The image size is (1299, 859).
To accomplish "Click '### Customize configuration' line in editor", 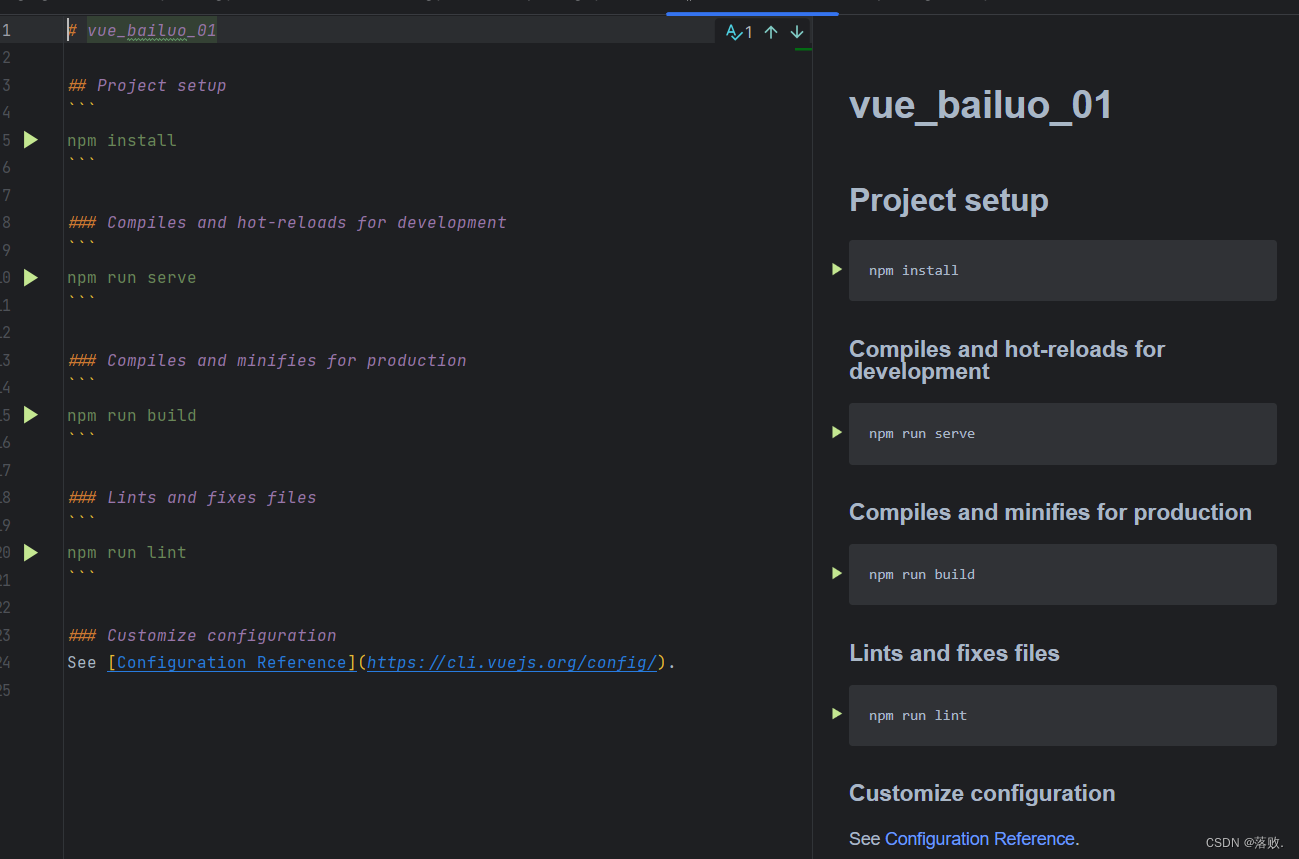I will tap(202, 635).
